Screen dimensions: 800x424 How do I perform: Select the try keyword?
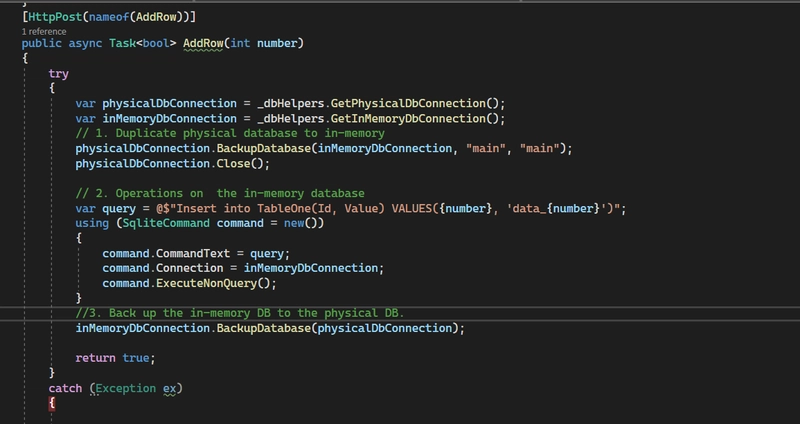point(59,73)
